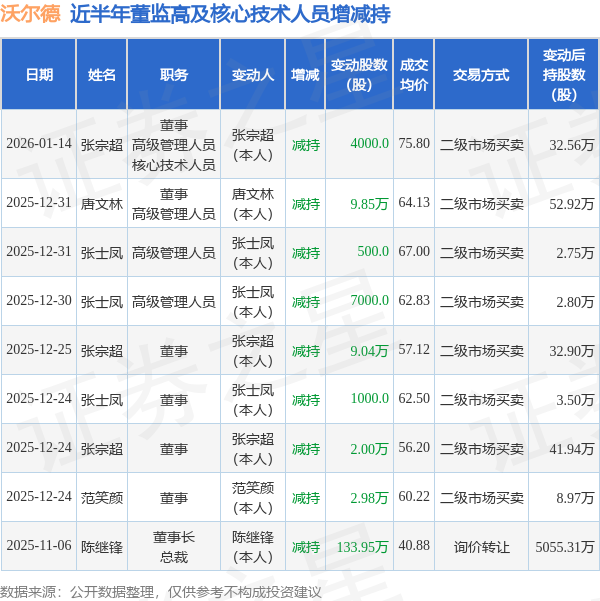Click the average price 56.20
Screen dimensions: 600x601
[x=414, y=448]
